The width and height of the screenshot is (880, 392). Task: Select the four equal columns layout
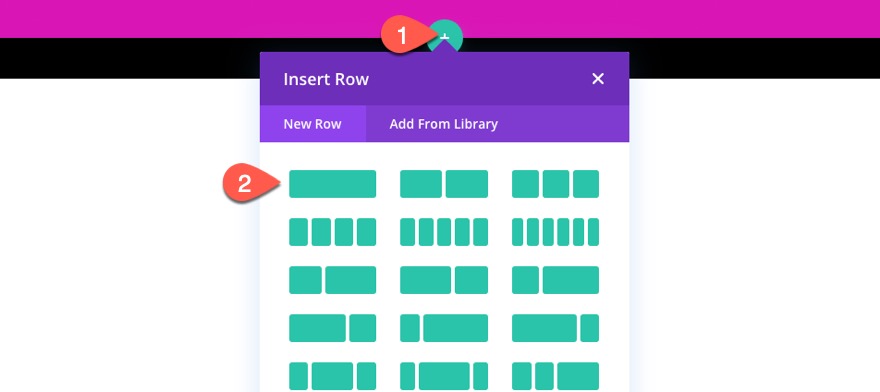click(332, 232)
